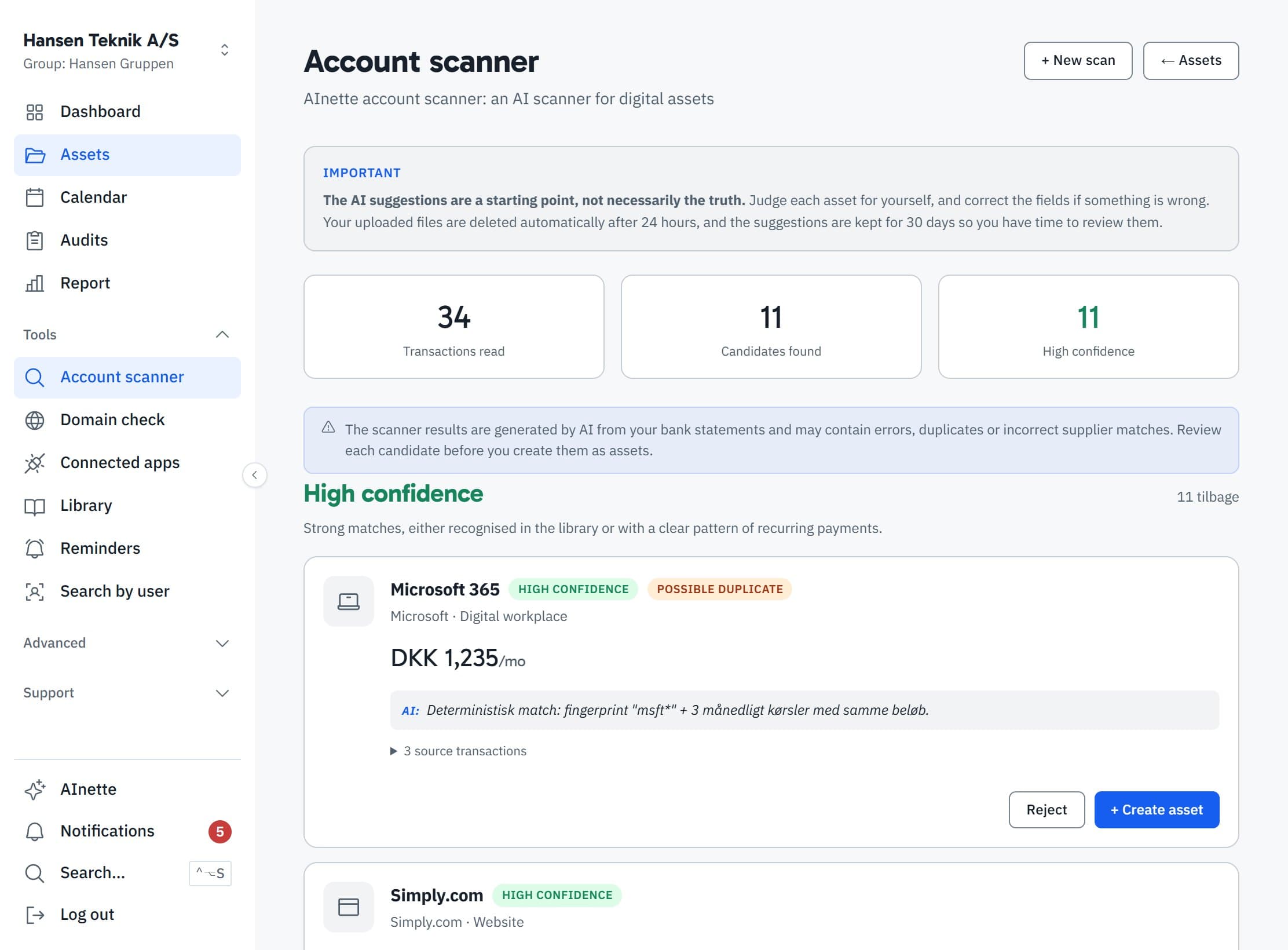Click the Search by user icon
1288x950 pixels.
pyautogui.click(x=35, y=591)
